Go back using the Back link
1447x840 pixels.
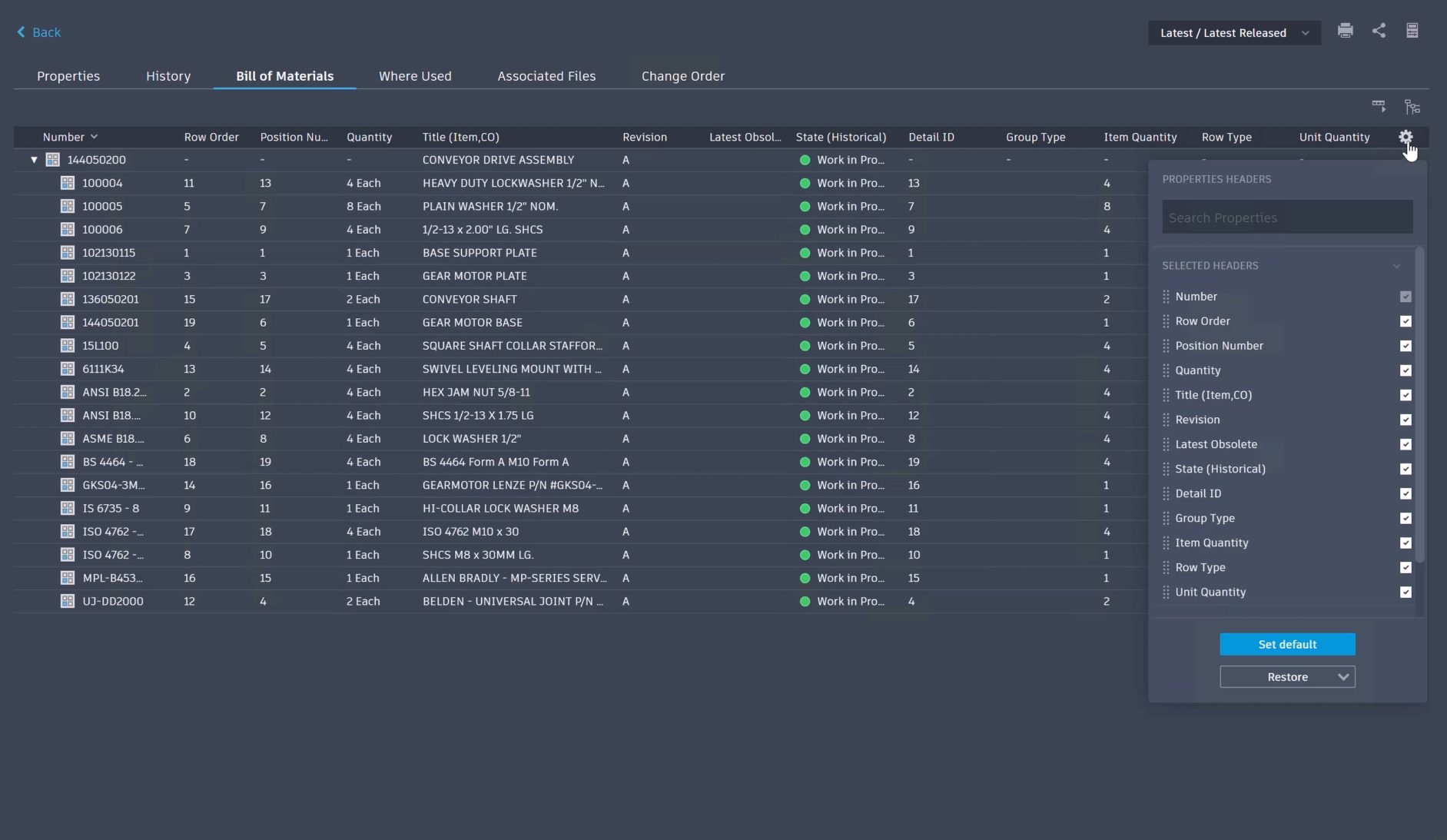pos(39,32)
